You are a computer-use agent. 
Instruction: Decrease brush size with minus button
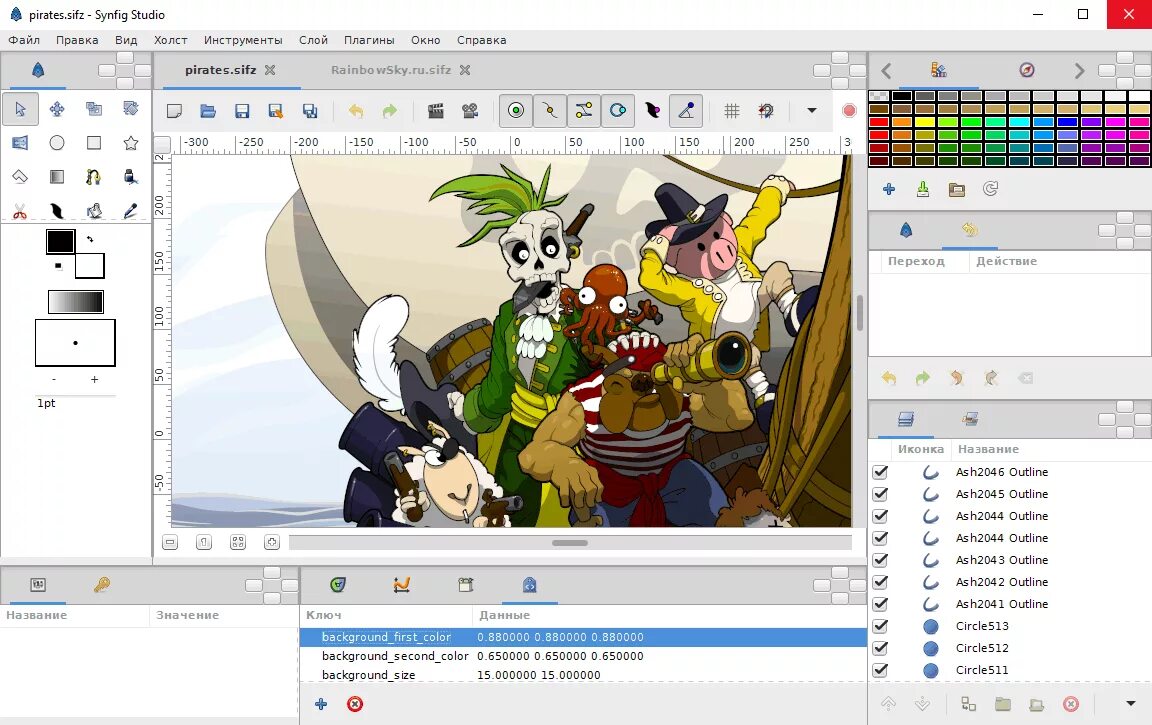click(54, 379)
